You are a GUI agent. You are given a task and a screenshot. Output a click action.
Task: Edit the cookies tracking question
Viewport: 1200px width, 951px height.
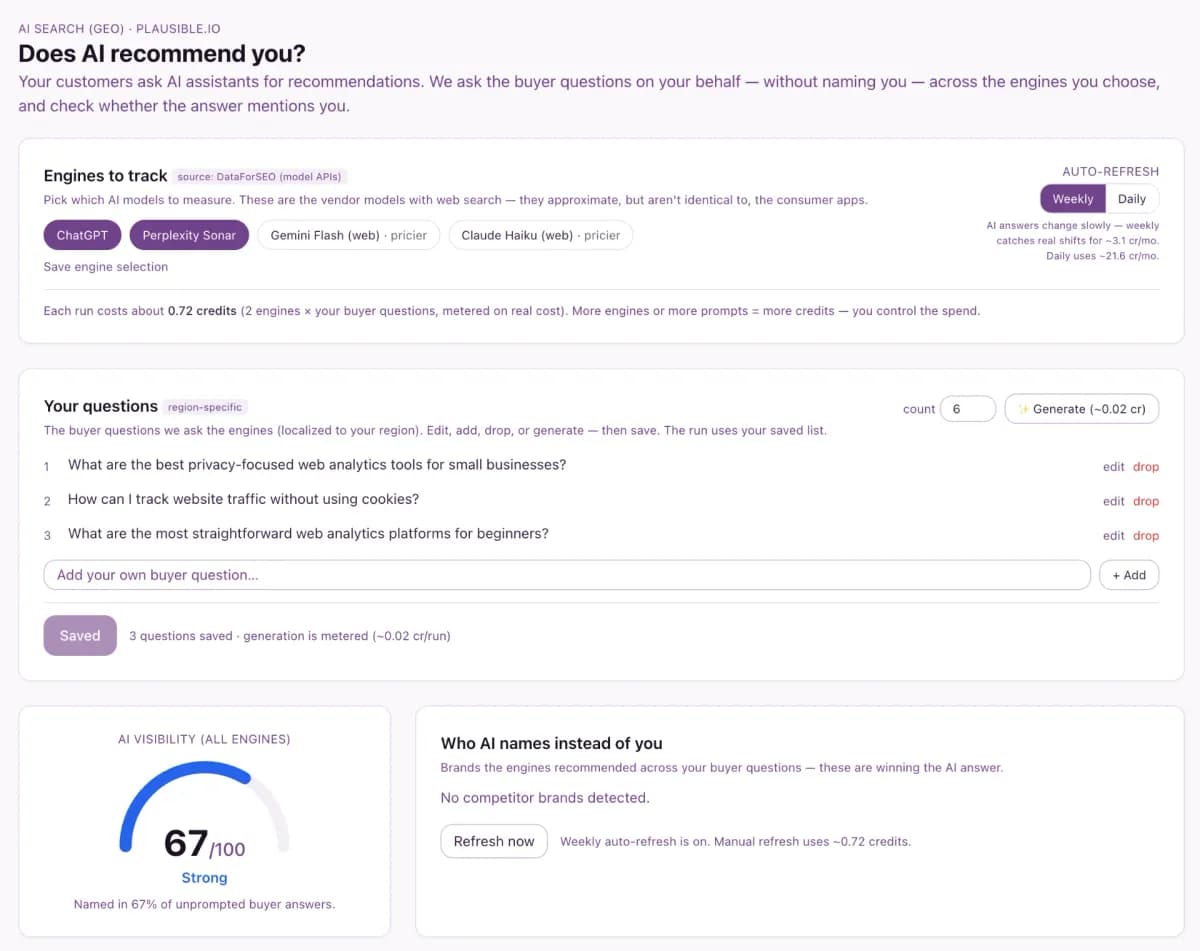tap(1114, 501)
